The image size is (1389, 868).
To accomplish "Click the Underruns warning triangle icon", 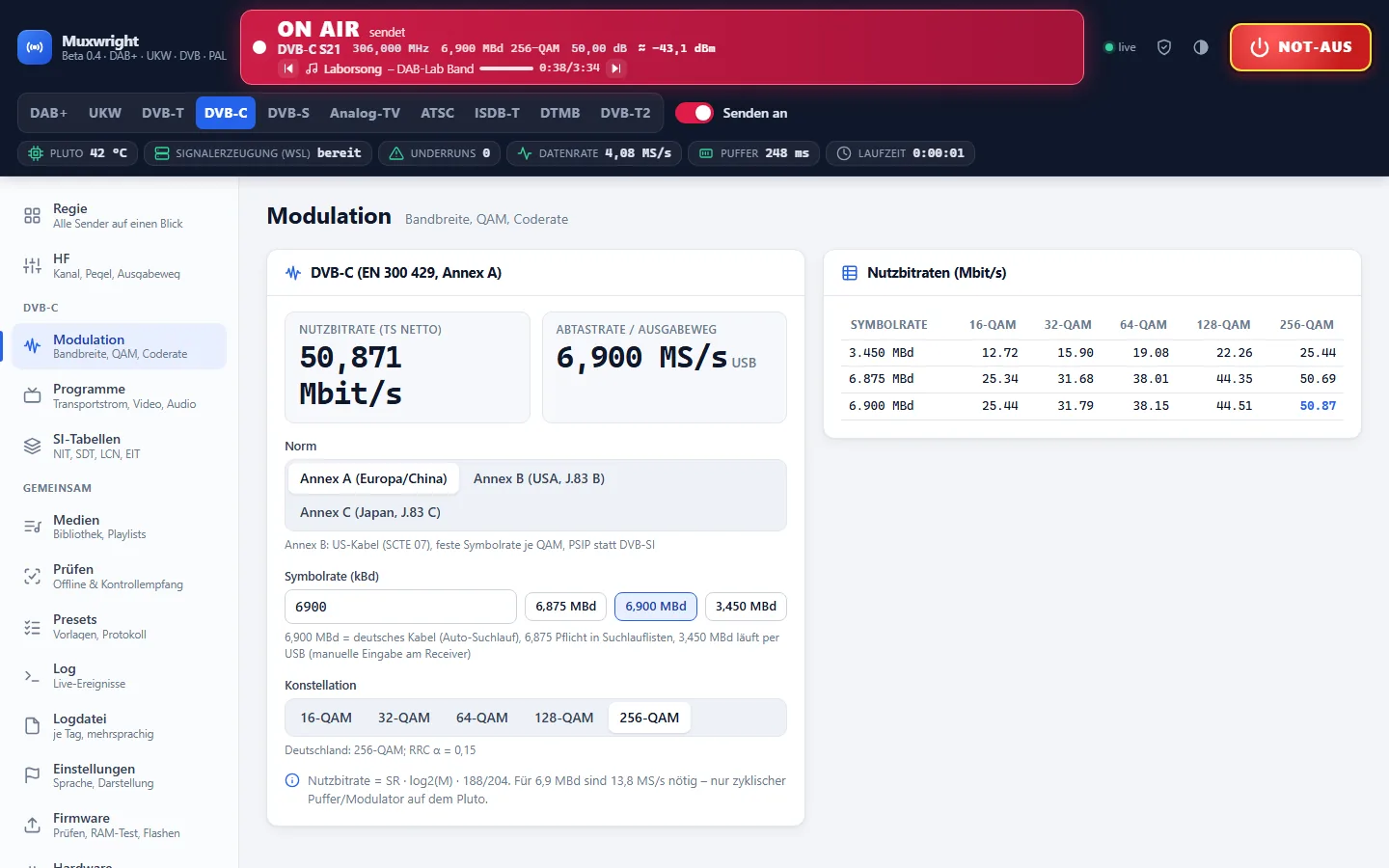I will [x=395, y=153].
